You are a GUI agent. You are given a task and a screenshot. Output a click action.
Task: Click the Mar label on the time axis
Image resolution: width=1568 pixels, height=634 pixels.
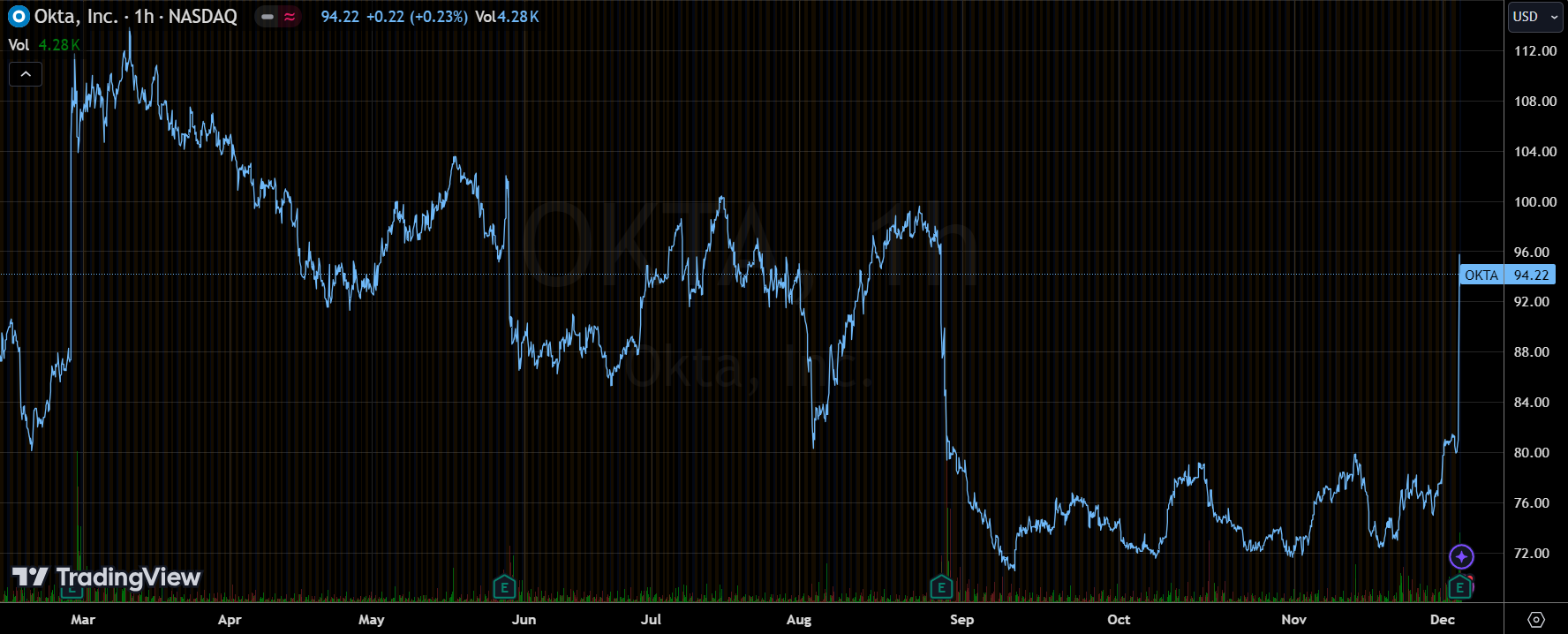83,620
